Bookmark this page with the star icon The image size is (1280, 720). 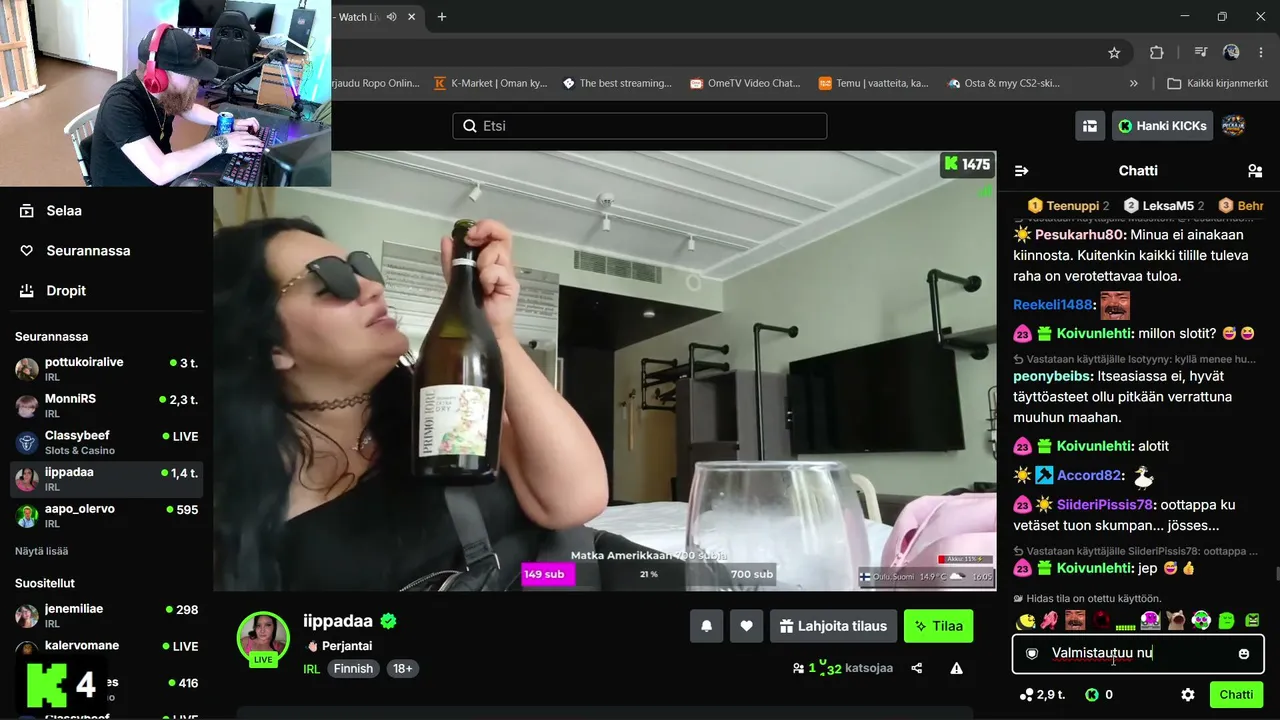1114,53
